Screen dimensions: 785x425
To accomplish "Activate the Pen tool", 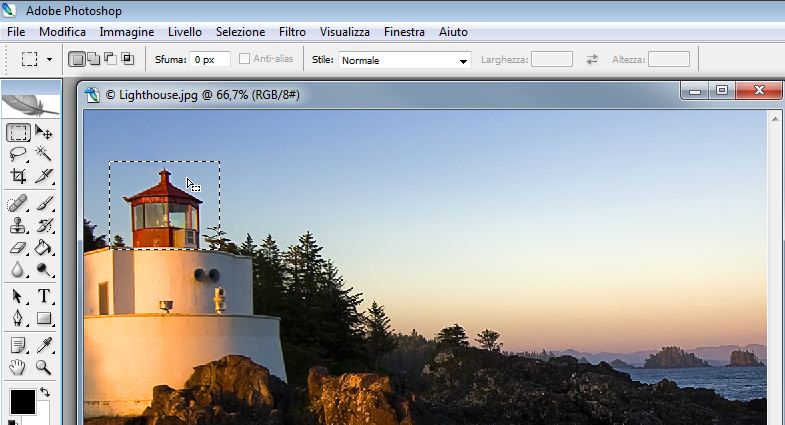I will tap(18, 318).
